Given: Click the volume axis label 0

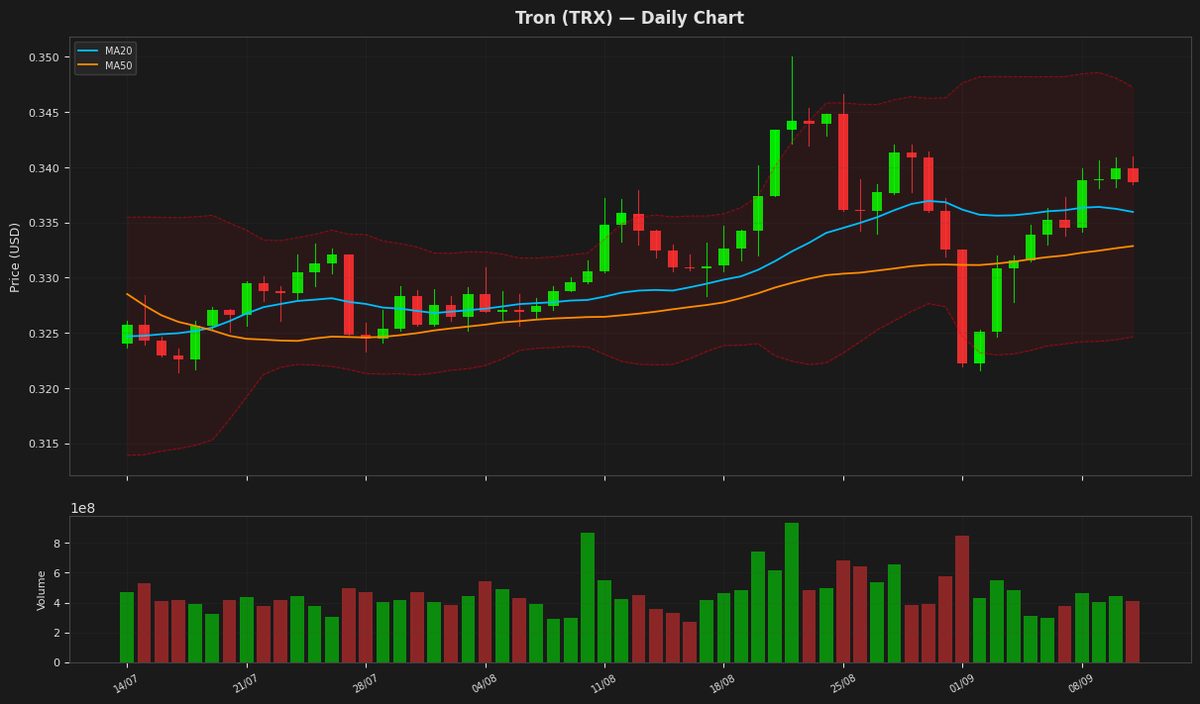Looking at the screenshot, I should point(57,663).
